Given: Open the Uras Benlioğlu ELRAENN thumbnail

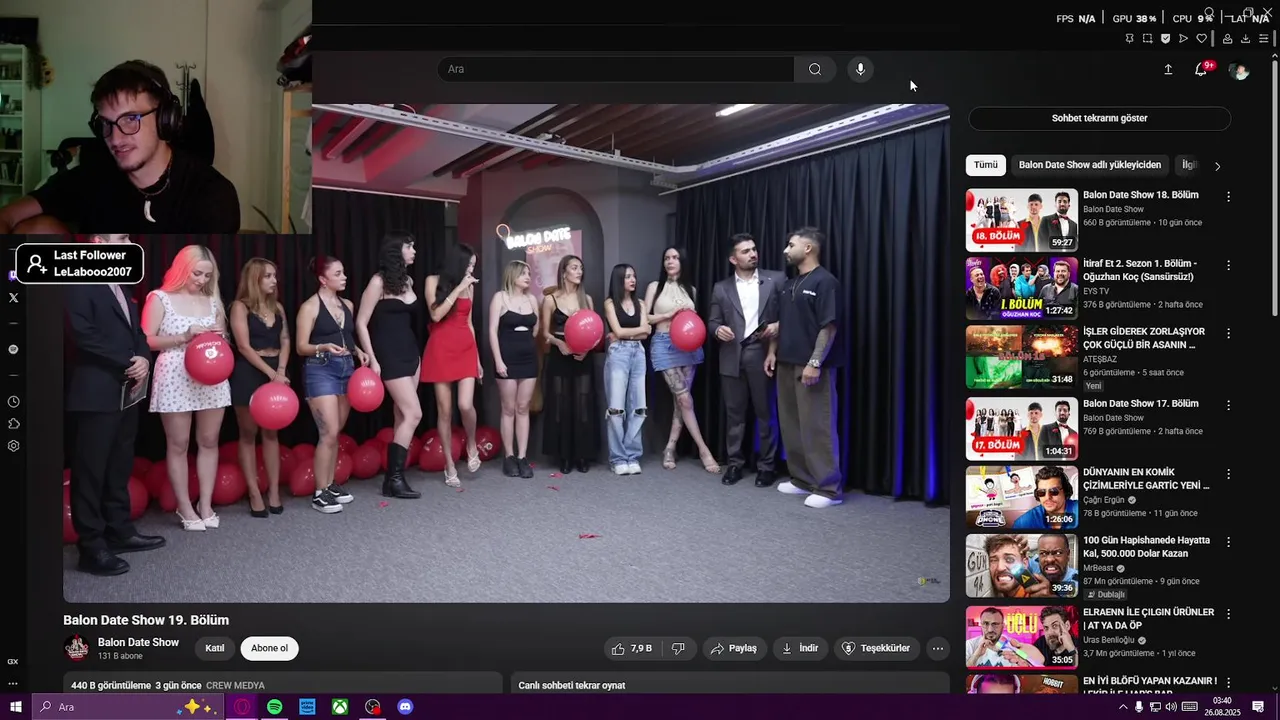Looking at the screenshot, I should tap(1021, 637).
